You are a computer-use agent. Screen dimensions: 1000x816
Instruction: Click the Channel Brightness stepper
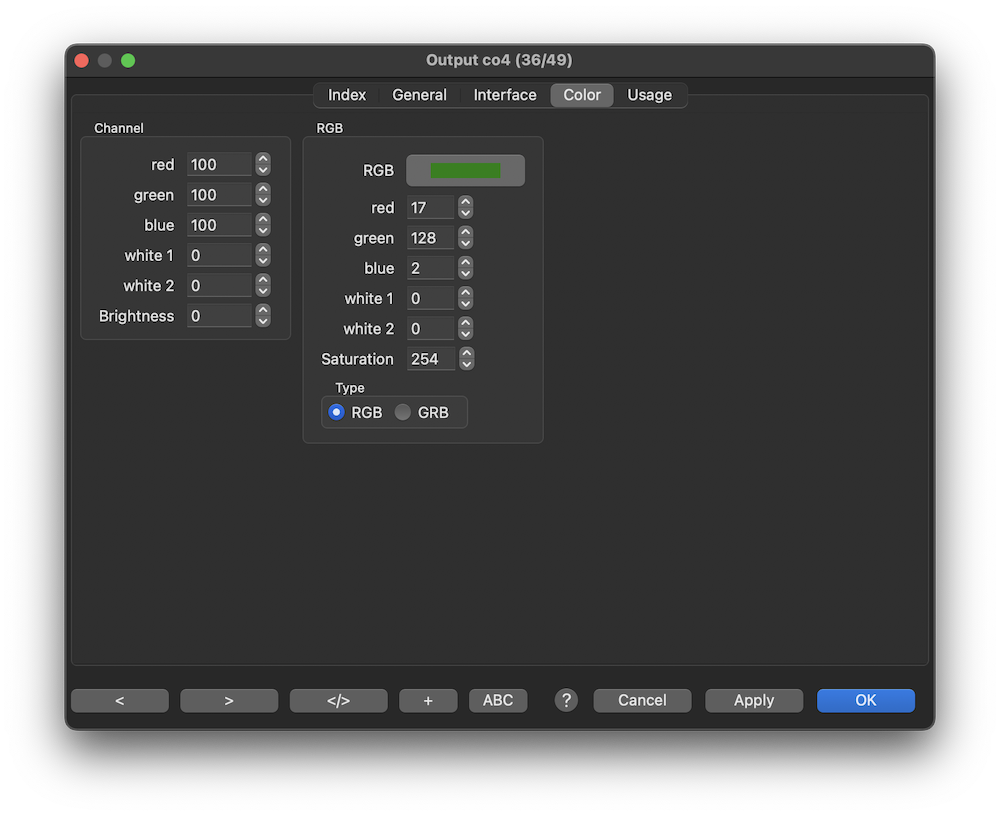(x=263, y=316)
